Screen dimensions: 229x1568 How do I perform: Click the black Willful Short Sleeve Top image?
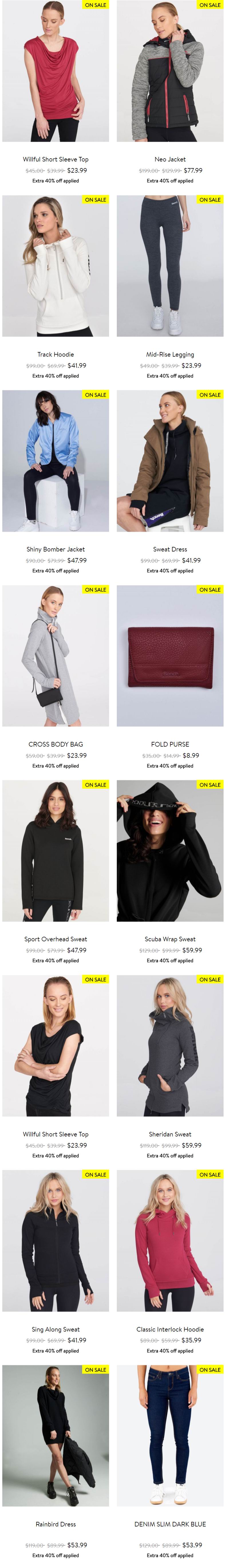(56, 1046)
